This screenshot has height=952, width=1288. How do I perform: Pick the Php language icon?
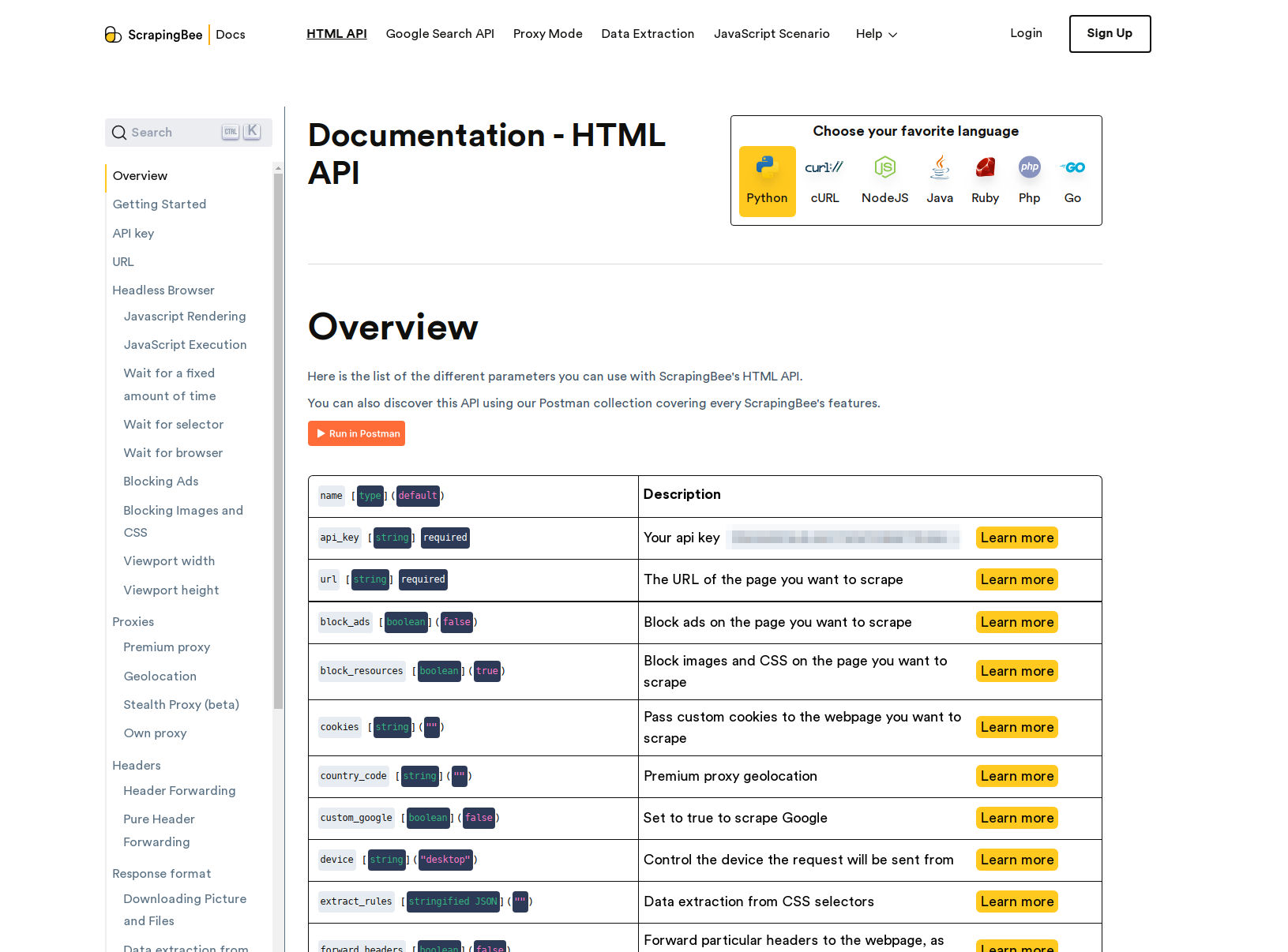click(x=1029, y=167)
